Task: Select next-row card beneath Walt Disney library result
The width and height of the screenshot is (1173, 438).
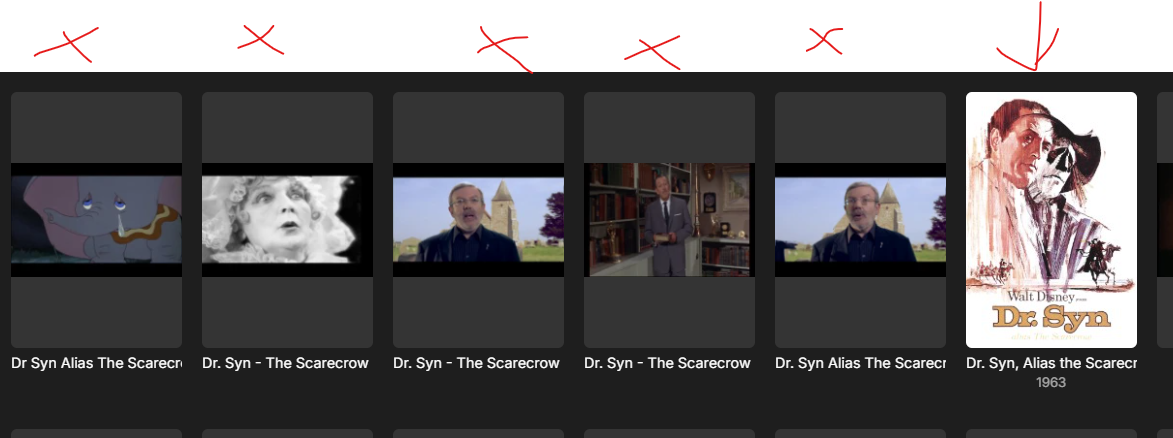Action: 670,434
